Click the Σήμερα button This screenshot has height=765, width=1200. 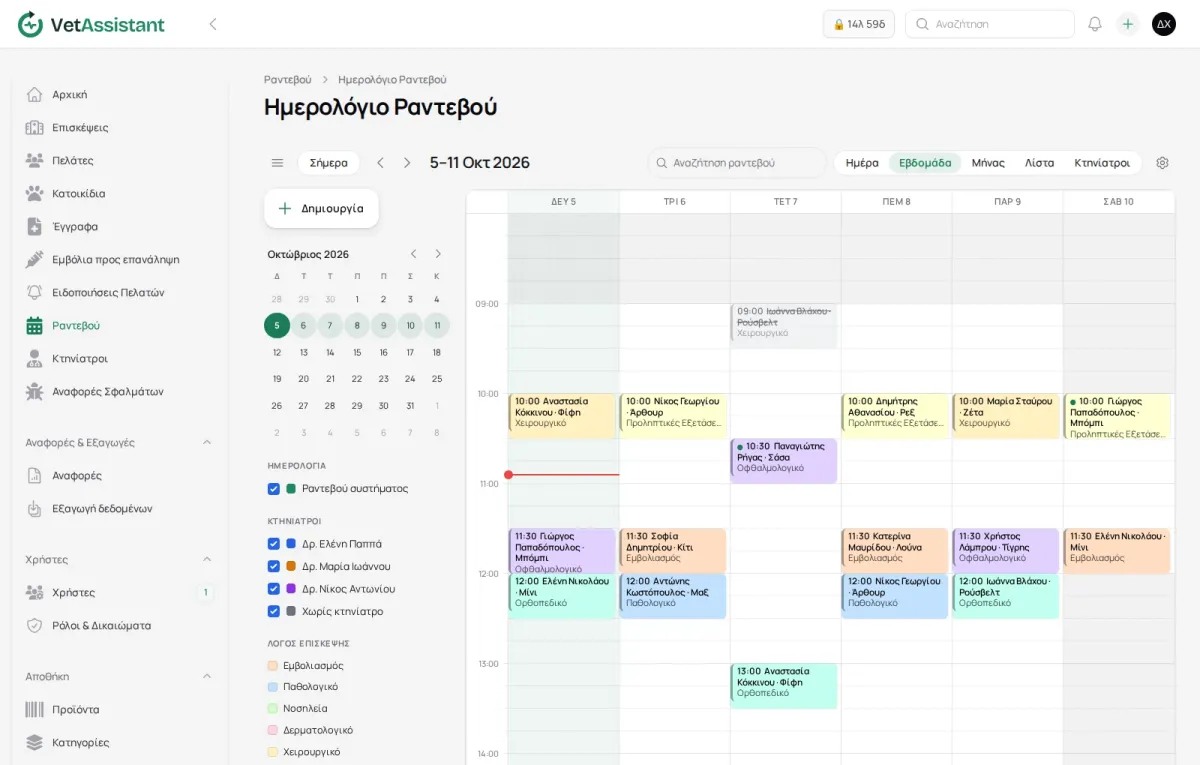click(329, 163)
